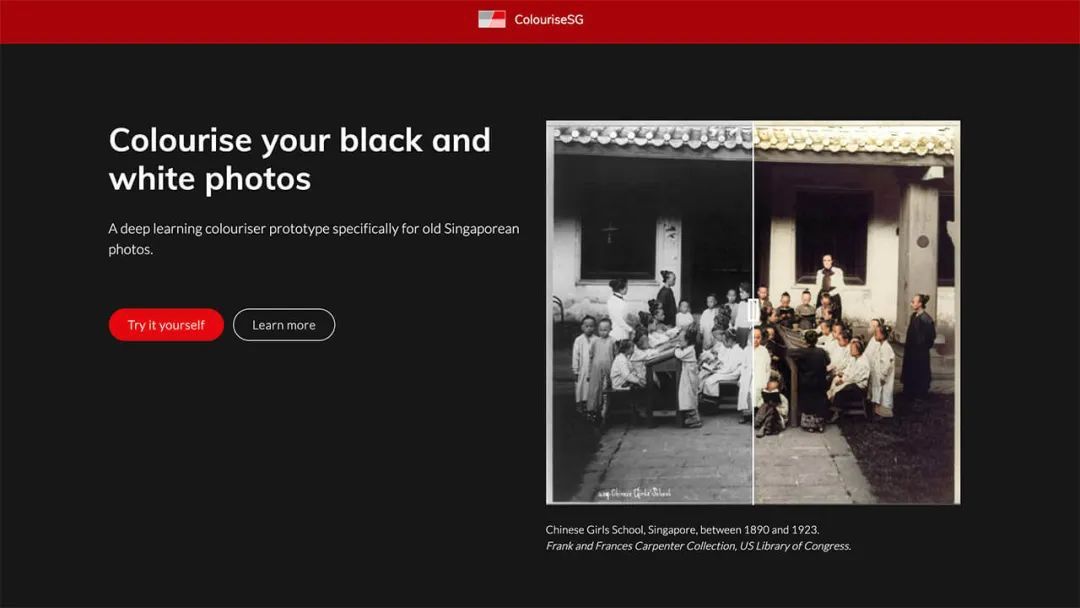Viewport: 1080px width, 608px height.
Task: Open the ColouriseSG home title link
Action: coord(548,19)
